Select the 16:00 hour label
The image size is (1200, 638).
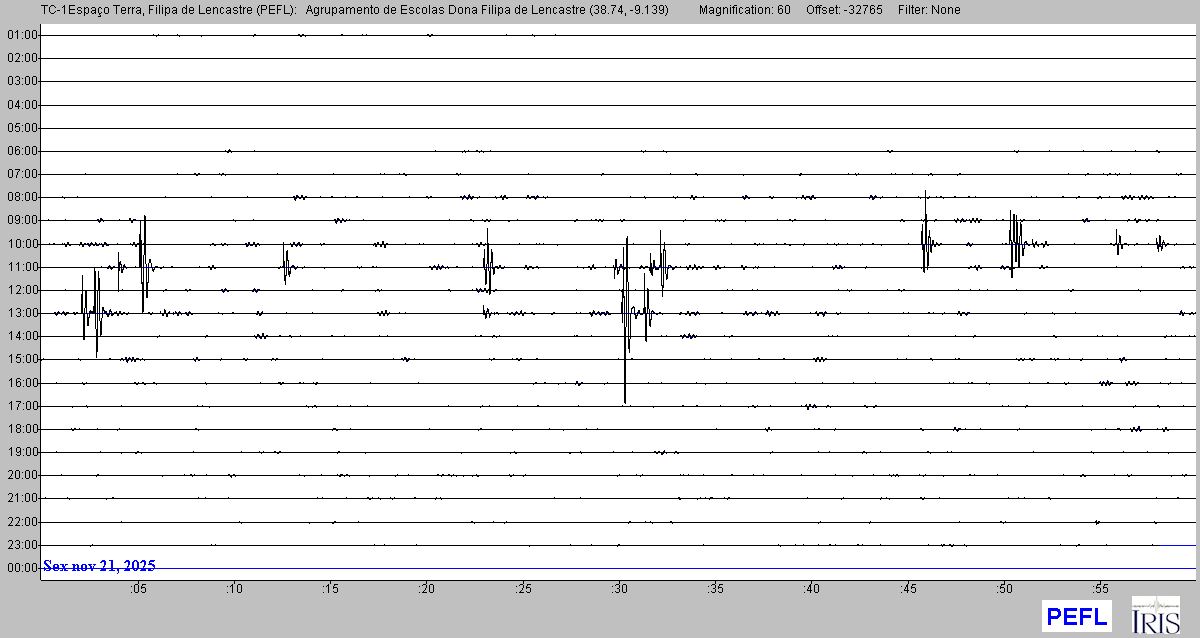[x=22, y=383]
